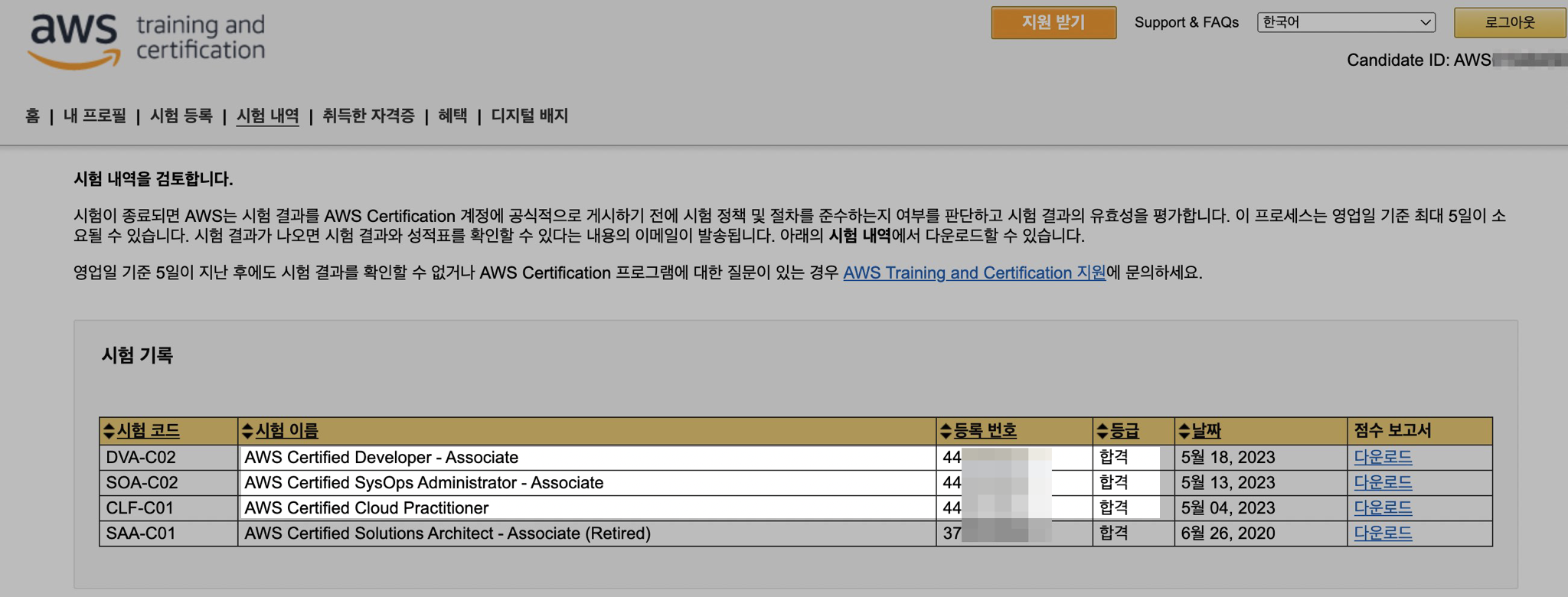This screenshot has height=597, width=1568.
Task: Download score report for CLF-C01 exam
Action: (x=1383, y=507)
